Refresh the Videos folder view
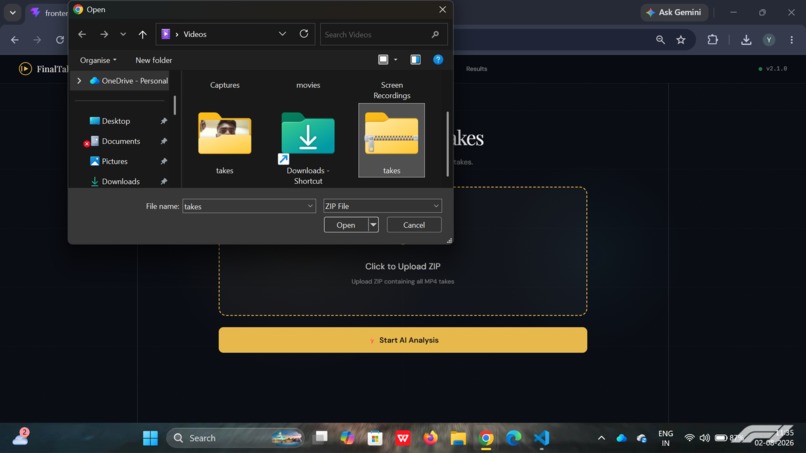Viewport: 806px width, 453px height. tap(304, 34)
